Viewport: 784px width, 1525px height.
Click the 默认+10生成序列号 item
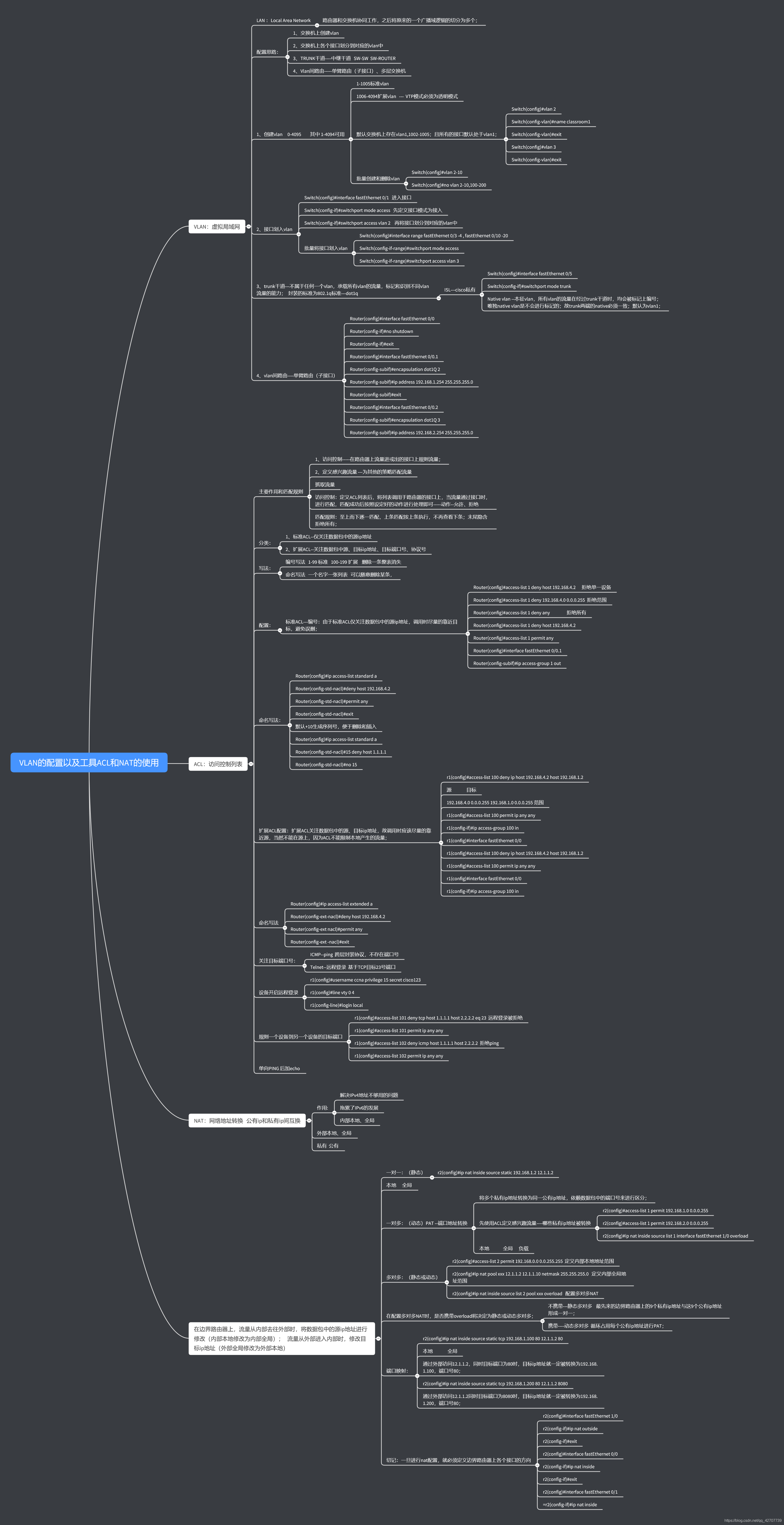pos(336,727)
